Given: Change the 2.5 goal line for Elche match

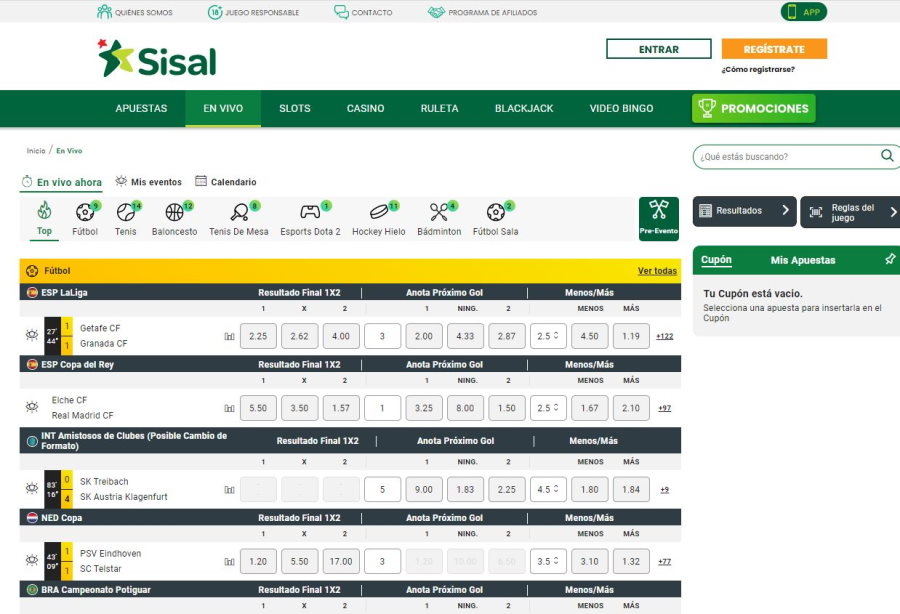Looking at the screenshot, I should pyautogui.click(x=548, y=408).
